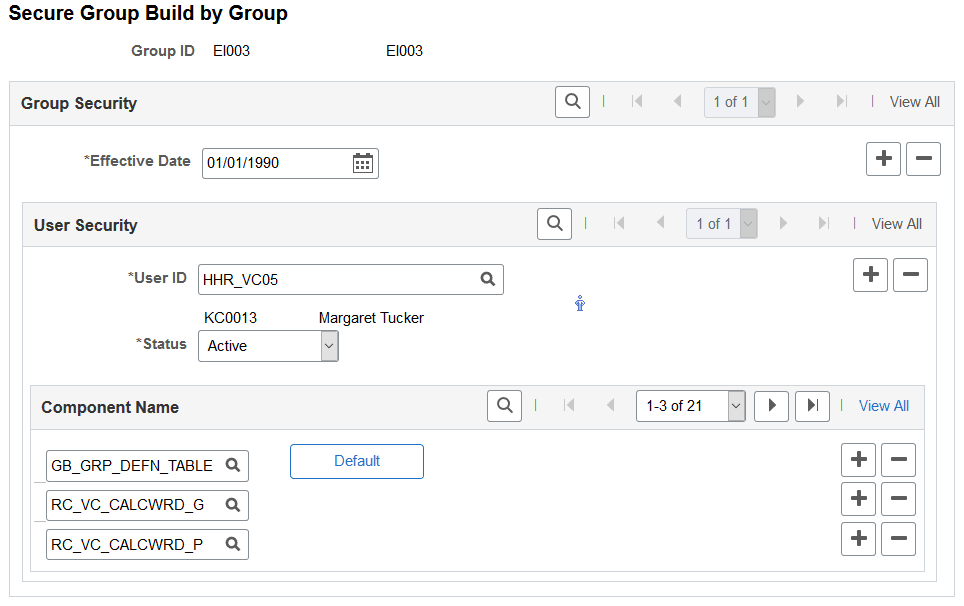The width and height of the screenshot is (964, 606).
Task: Go to next page of Component Name rows
Action: pos(770,406)
